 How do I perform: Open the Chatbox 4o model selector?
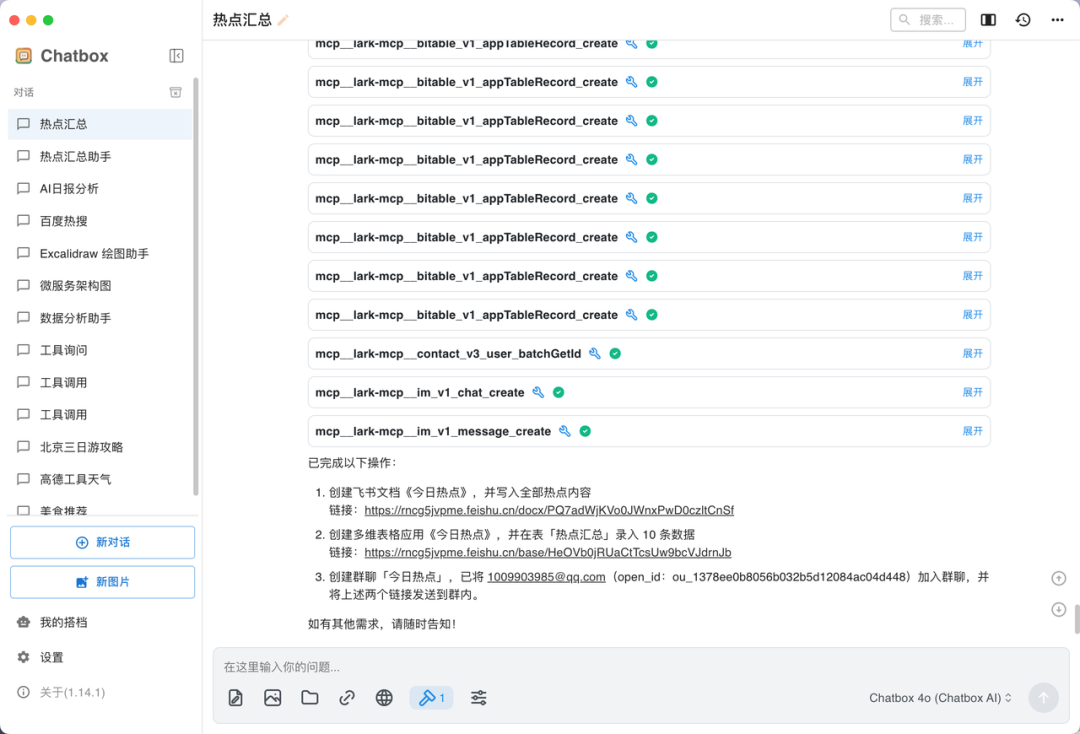point(938,697)
